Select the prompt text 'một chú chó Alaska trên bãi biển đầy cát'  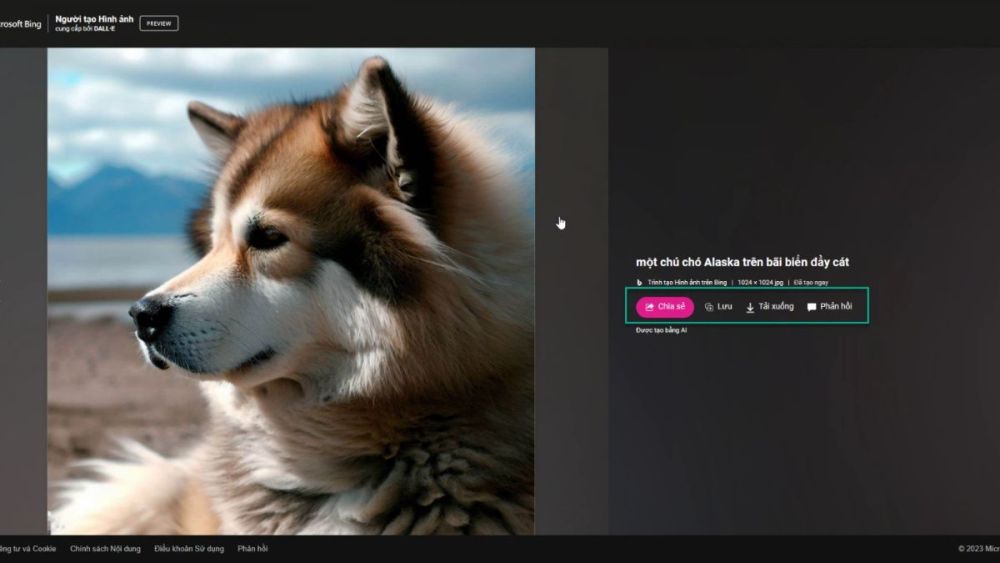coord(742,262)
